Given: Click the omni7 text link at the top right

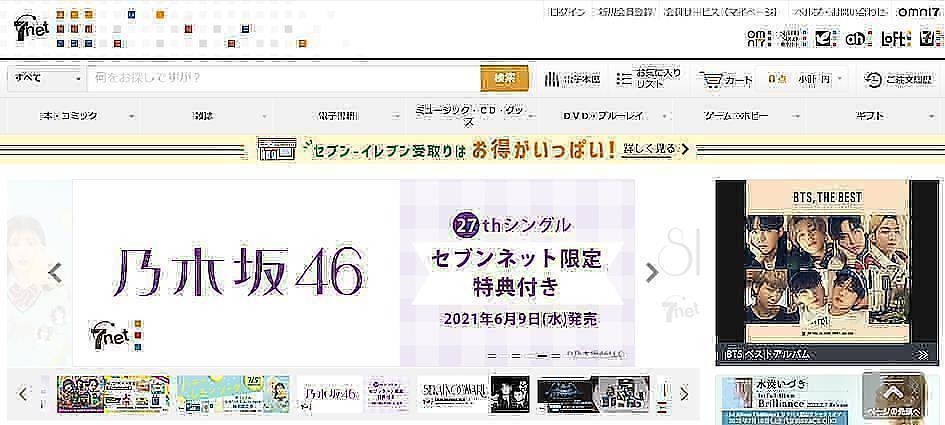Looking at the screenshot, I should coord(918,12).
